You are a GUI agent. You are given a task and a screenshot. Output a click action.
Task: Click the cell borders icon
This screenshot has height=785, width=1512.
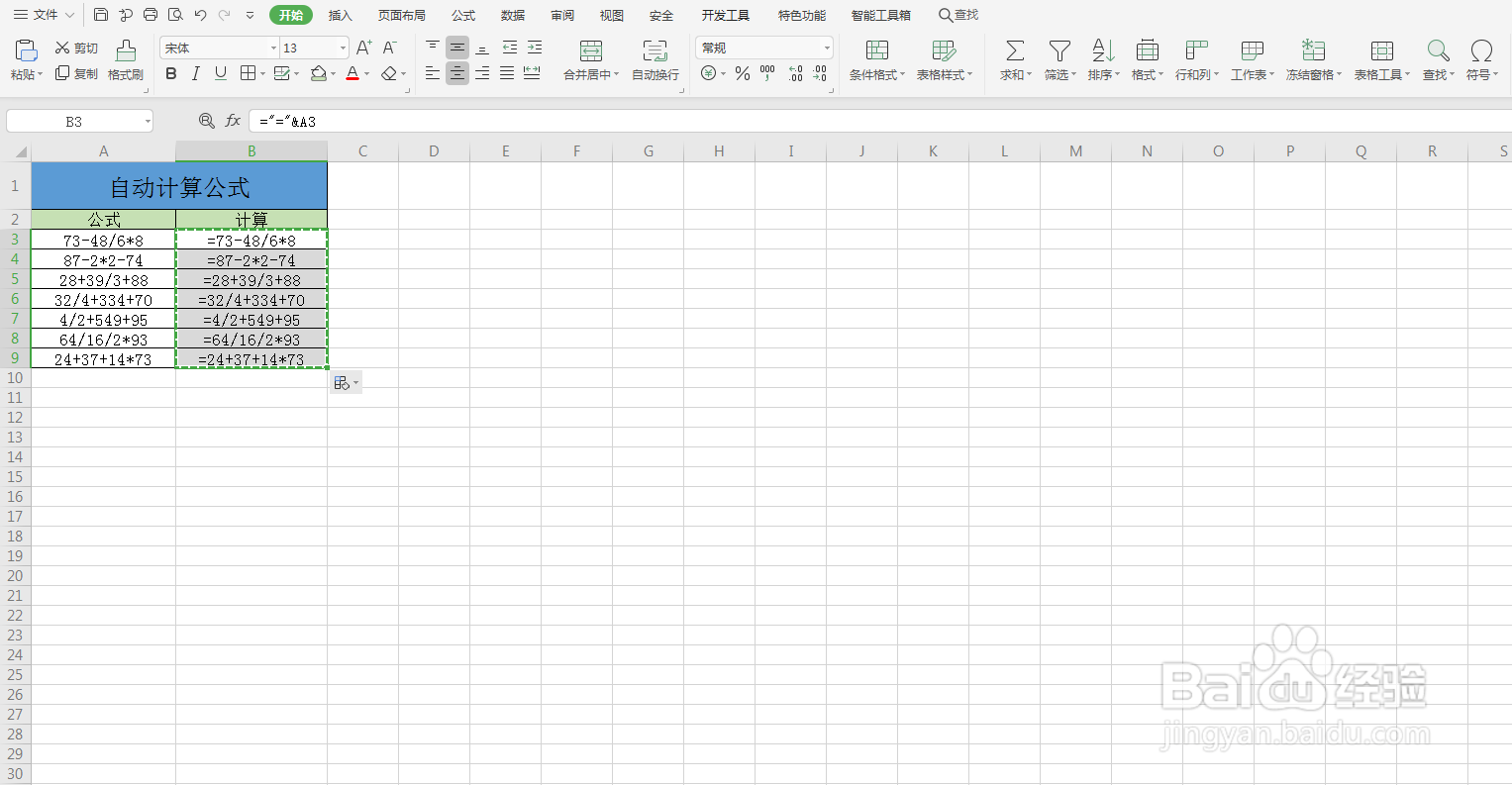248,73
